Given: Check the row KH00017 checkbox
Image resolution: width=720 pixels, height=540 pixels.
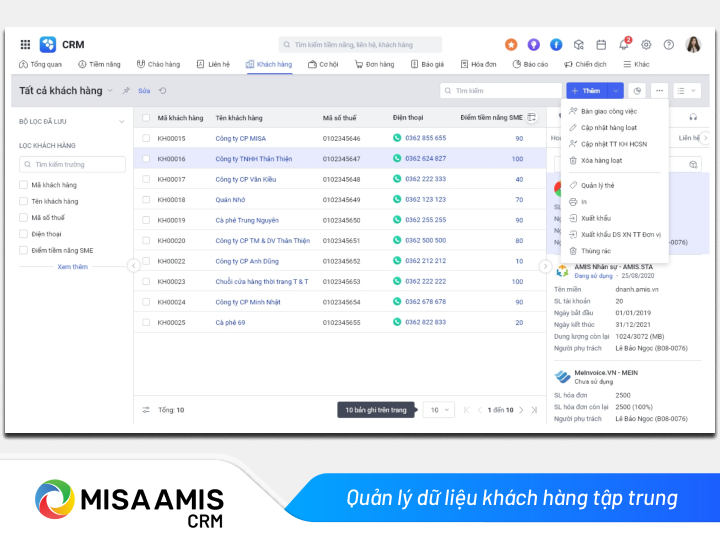Looking at the screenshot, I should coord(146,179).
